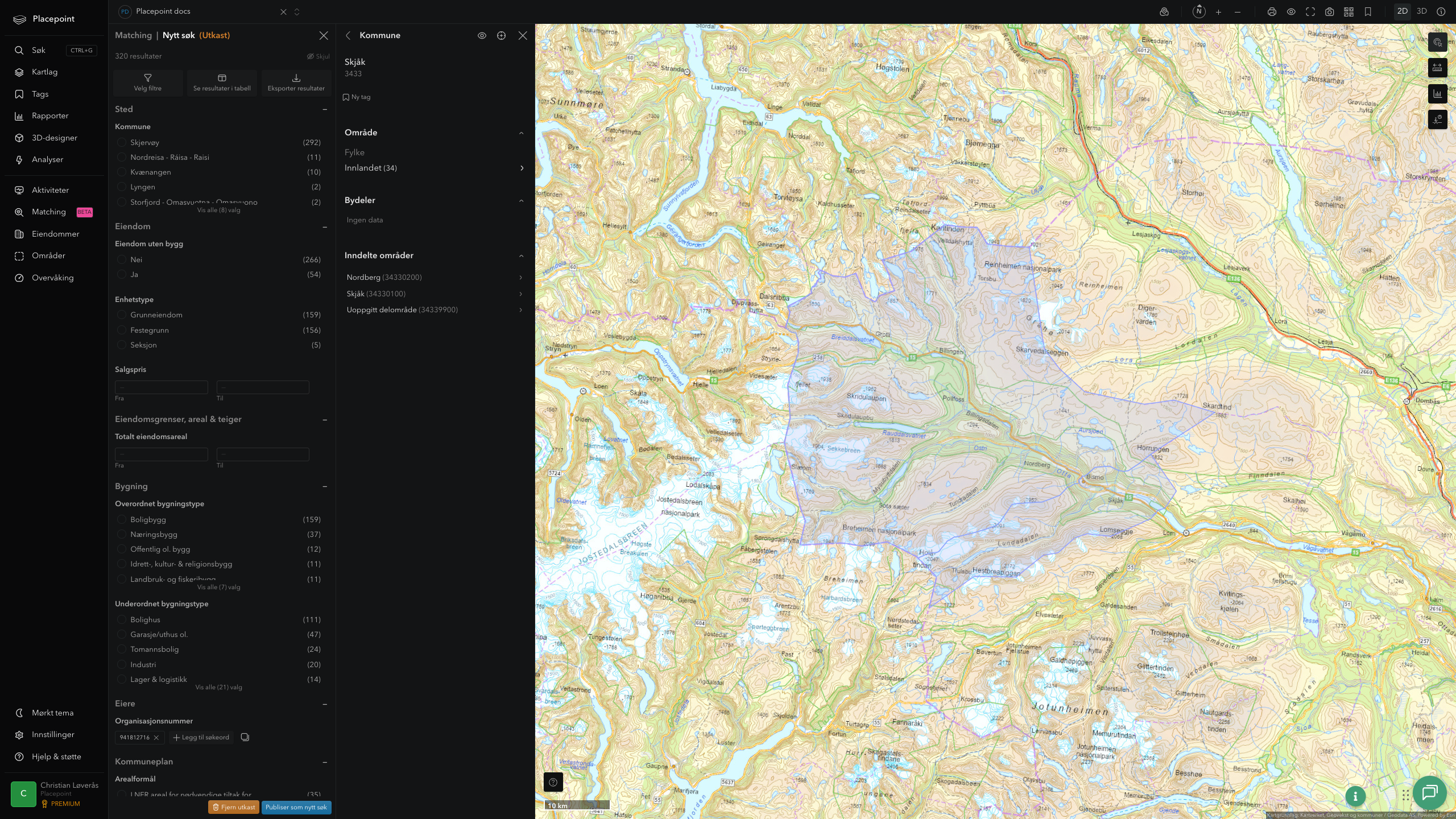Click the fullscreen frame icon

(1310, 12)
